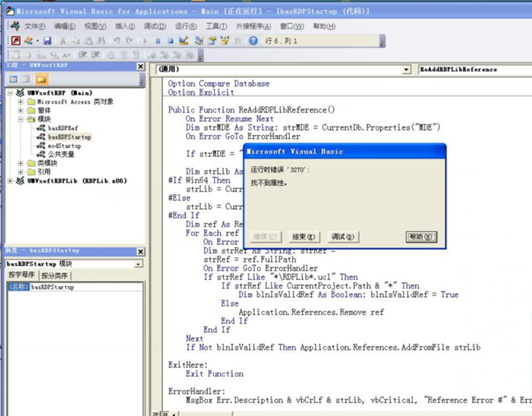Viewport: 532px width, 416px height.
Task: Select 公共变量 module in tree
Action: pyautogui.click(x=61, y=154)
